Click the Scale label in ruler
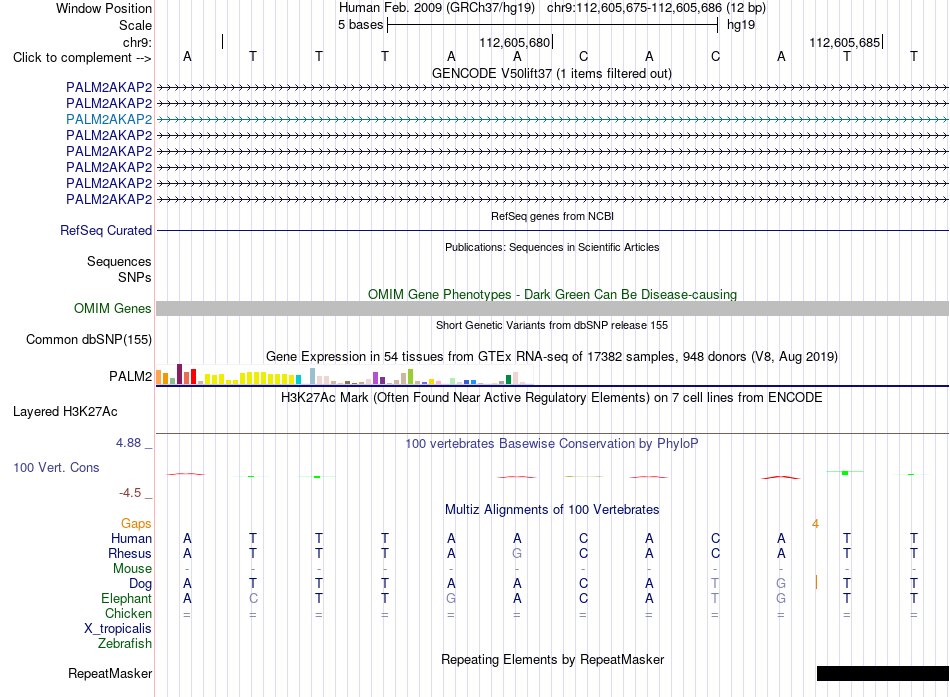This screenshot has height=697, width=950. 135,25
